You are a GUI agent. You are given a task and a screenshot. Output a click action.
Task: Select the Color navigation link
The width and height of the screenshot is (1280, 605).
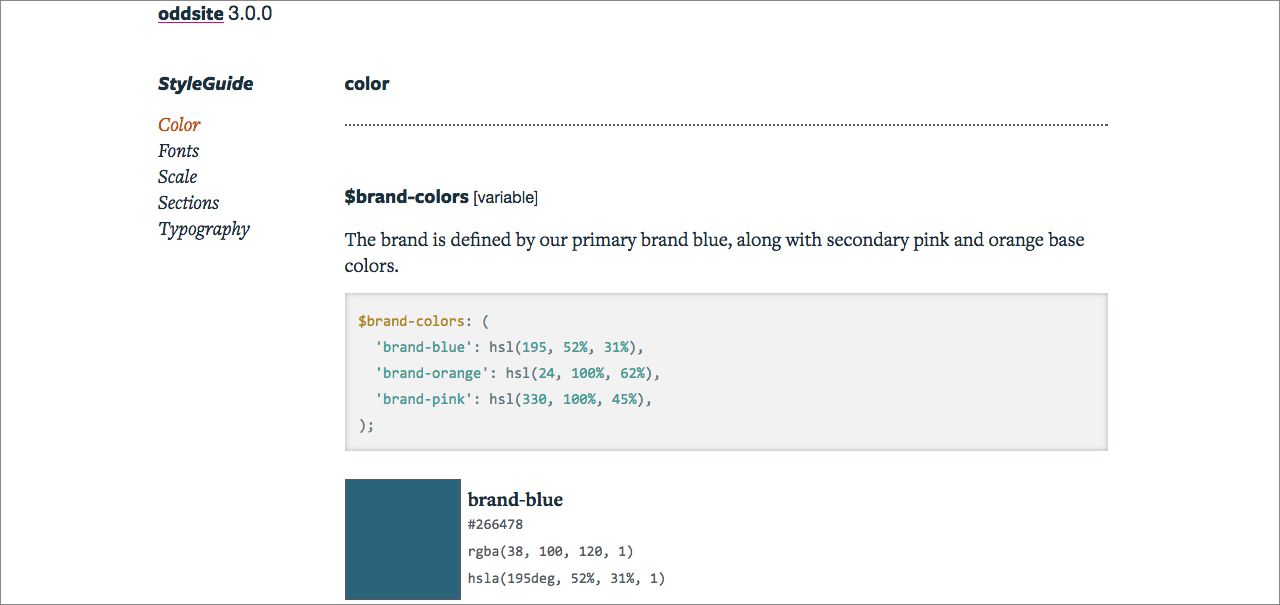(179, 125)
